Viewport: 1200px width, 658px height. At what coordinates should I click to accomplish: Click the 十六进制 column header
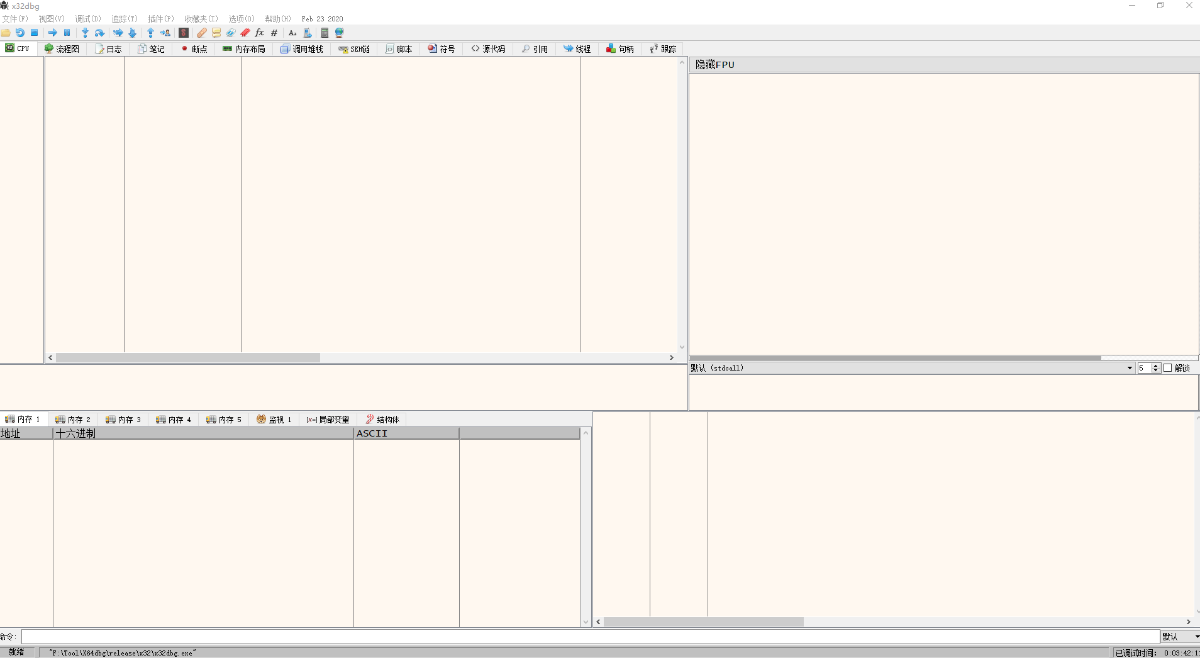point(203,433)
